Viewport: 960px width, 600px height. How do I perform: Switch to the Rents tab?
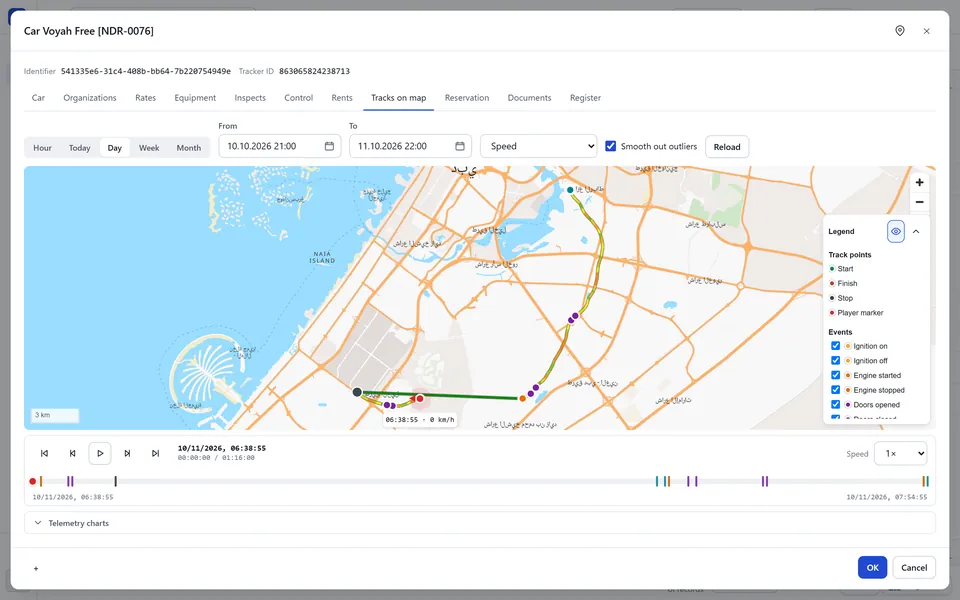pyautogui.click(x=342, y=98)
